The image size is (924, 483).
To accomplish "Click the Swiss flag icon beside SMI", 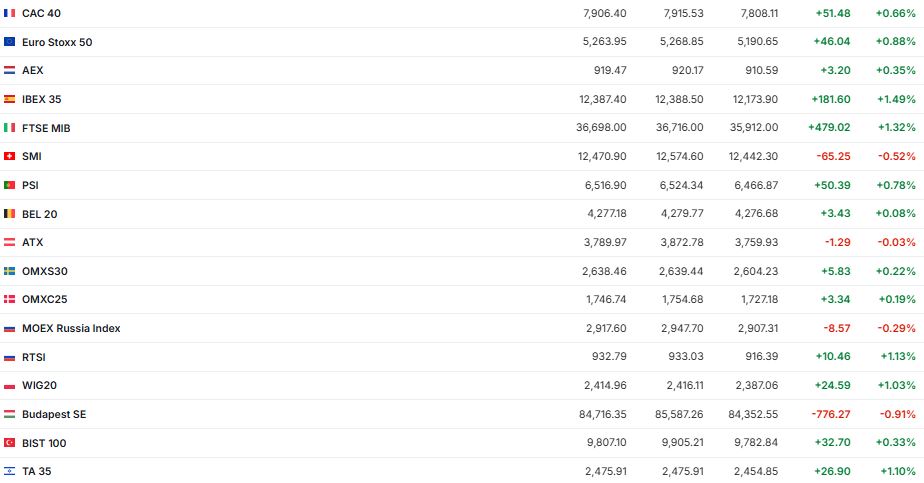I will click(x=10, y=156).
